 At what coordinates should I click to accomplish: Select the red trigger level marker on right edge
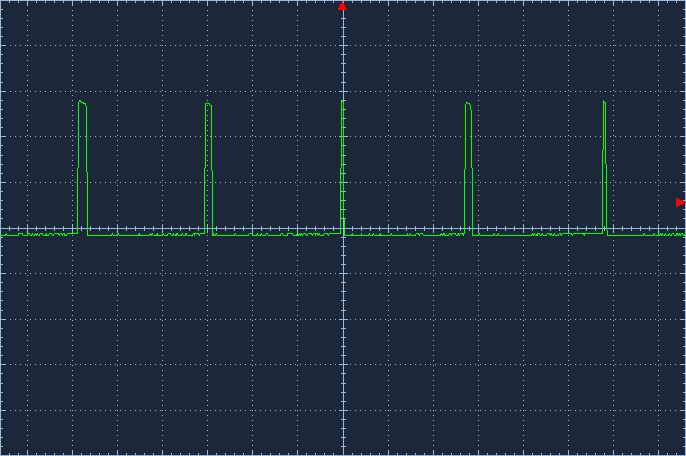680,202
